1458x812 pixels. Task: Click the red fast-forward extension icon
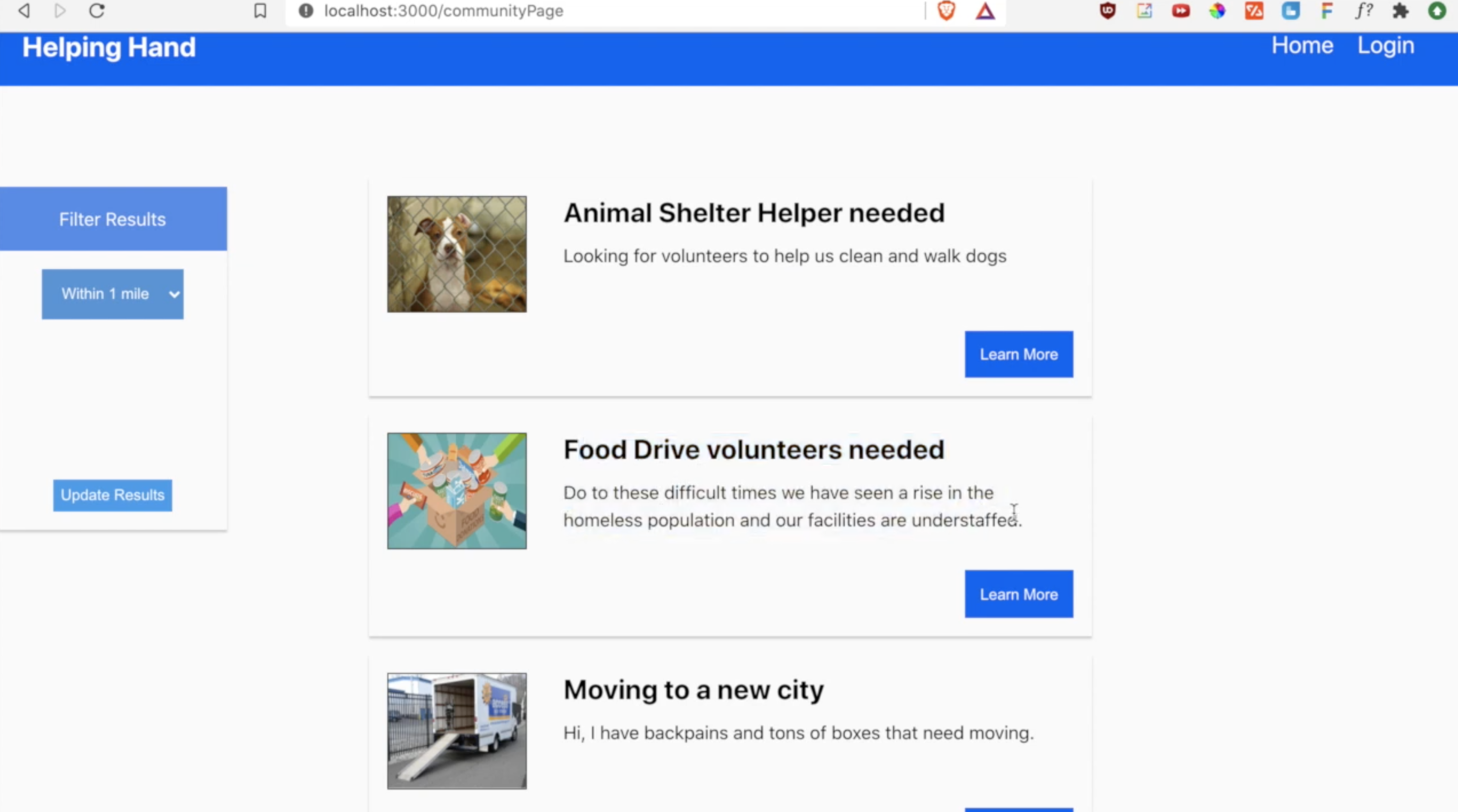click(1181, 11)
